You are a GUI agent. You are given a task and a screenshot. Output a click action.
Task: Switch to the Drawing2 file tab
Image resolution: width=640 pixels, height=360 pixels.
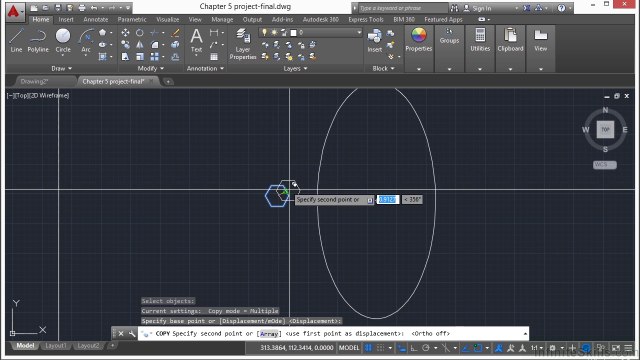34,81
